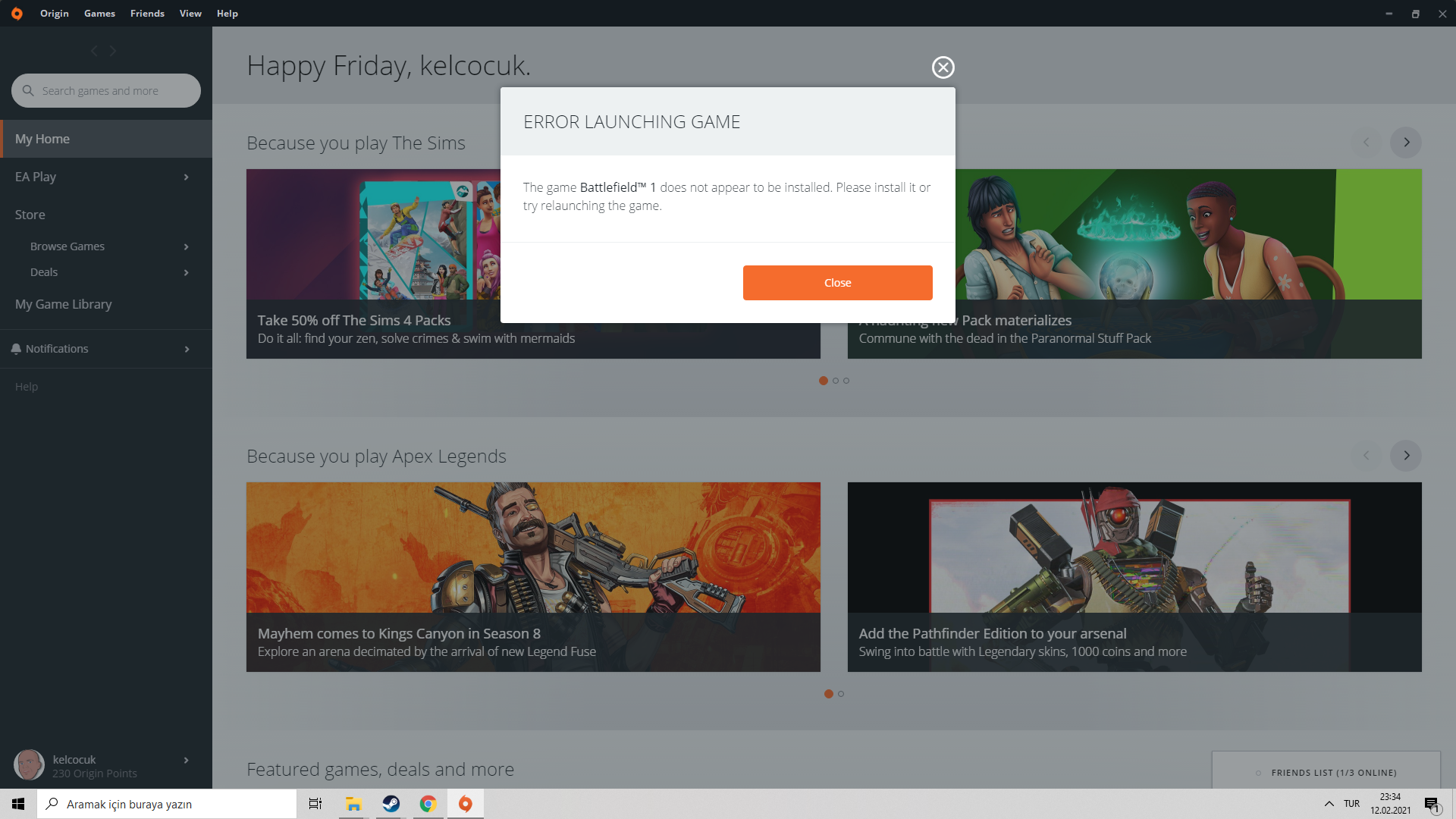Click Help link in the sidebar
The image size is (1456, 819).
coord(27,387)
